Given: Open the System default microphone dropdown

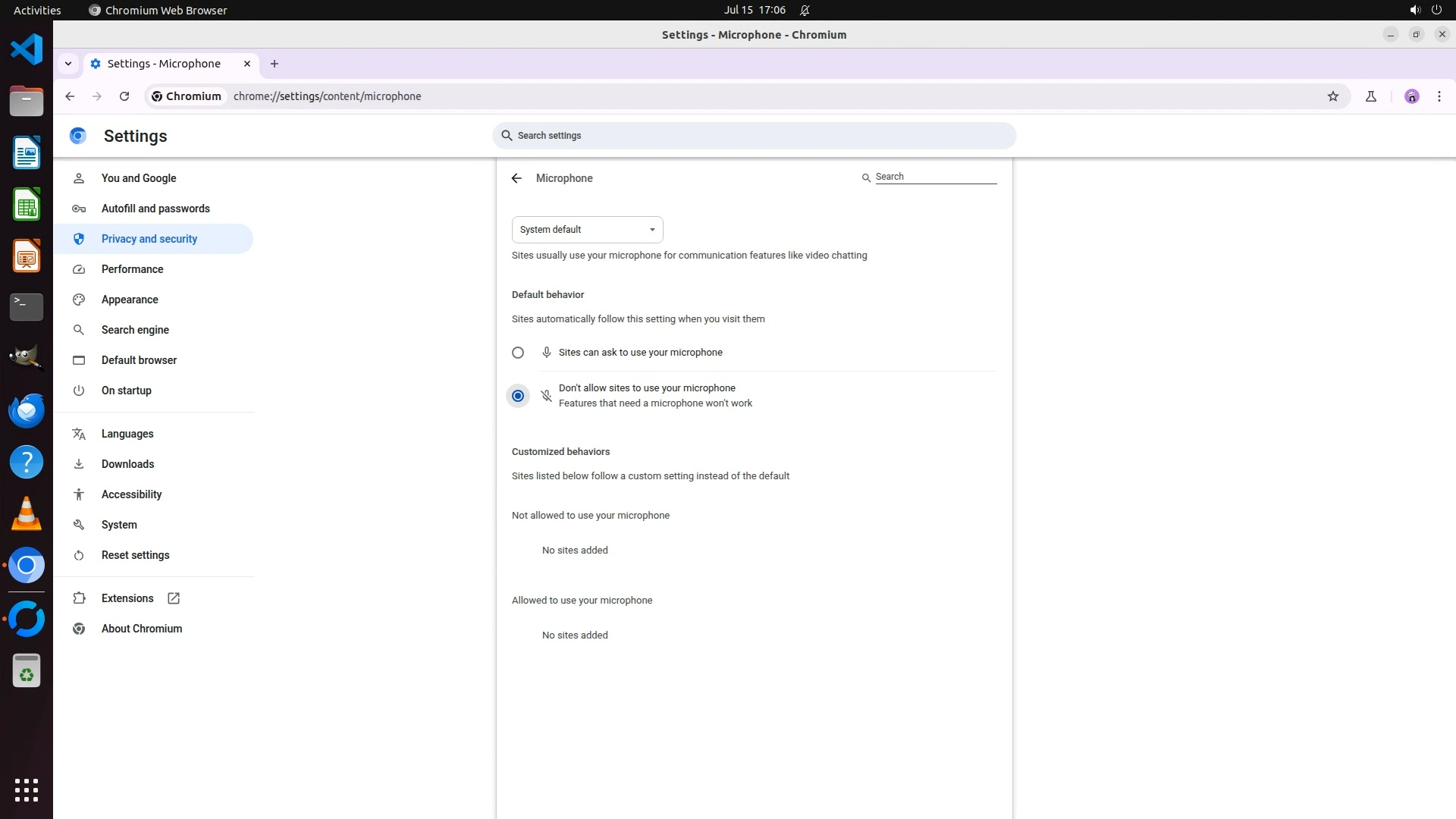Looking at the screenshot, I should [x=587, y=230].
